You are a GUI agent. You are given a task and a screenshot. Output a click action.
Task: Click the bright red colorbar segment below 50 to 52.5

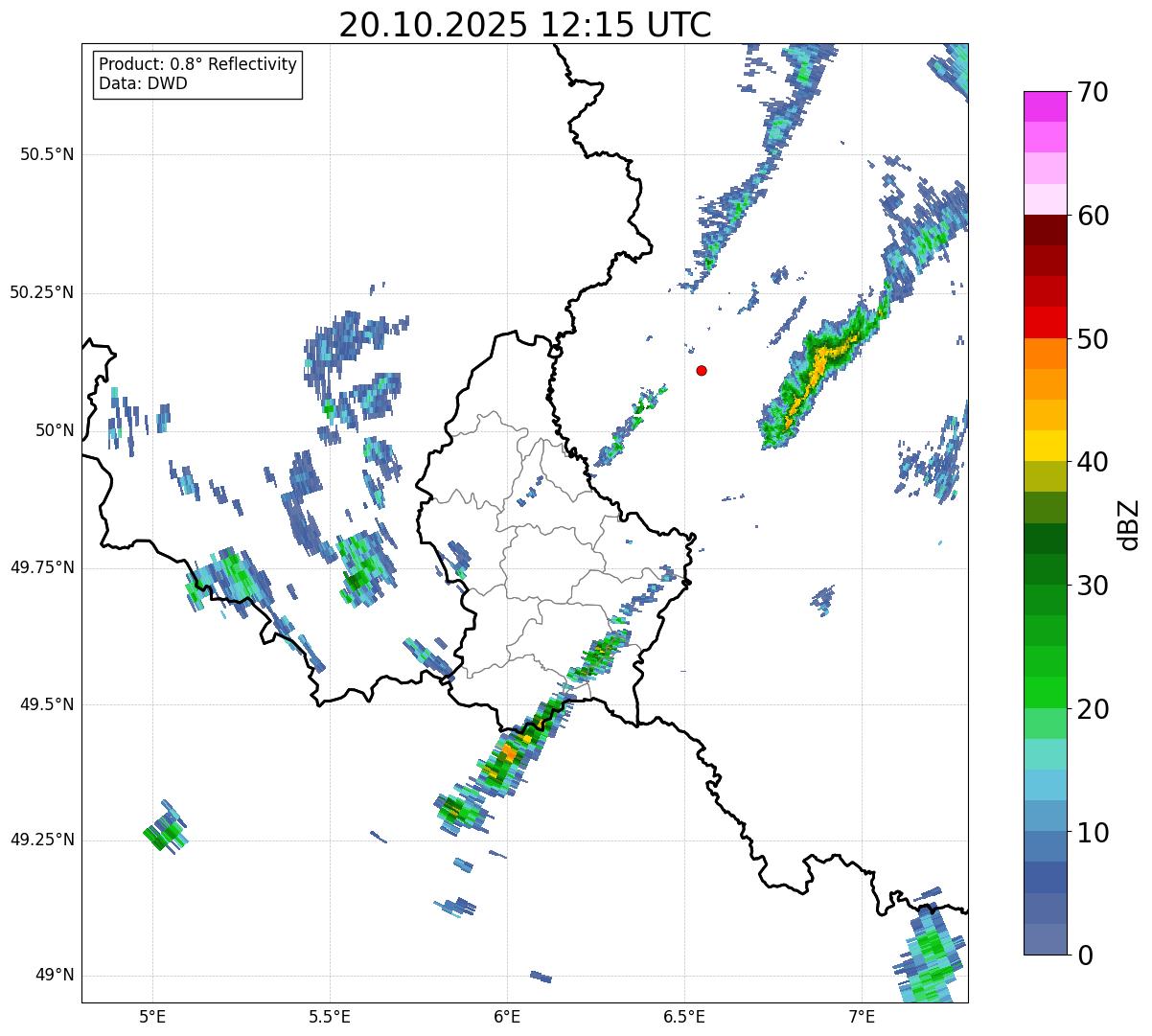click(x=1045, y=323)
